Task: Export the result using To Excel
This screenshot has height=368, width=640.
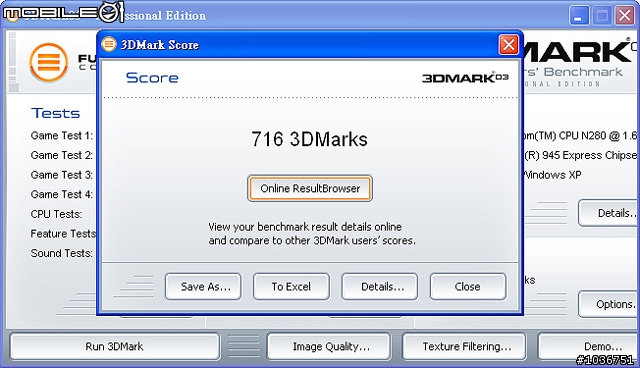Action: coord(291,286)
